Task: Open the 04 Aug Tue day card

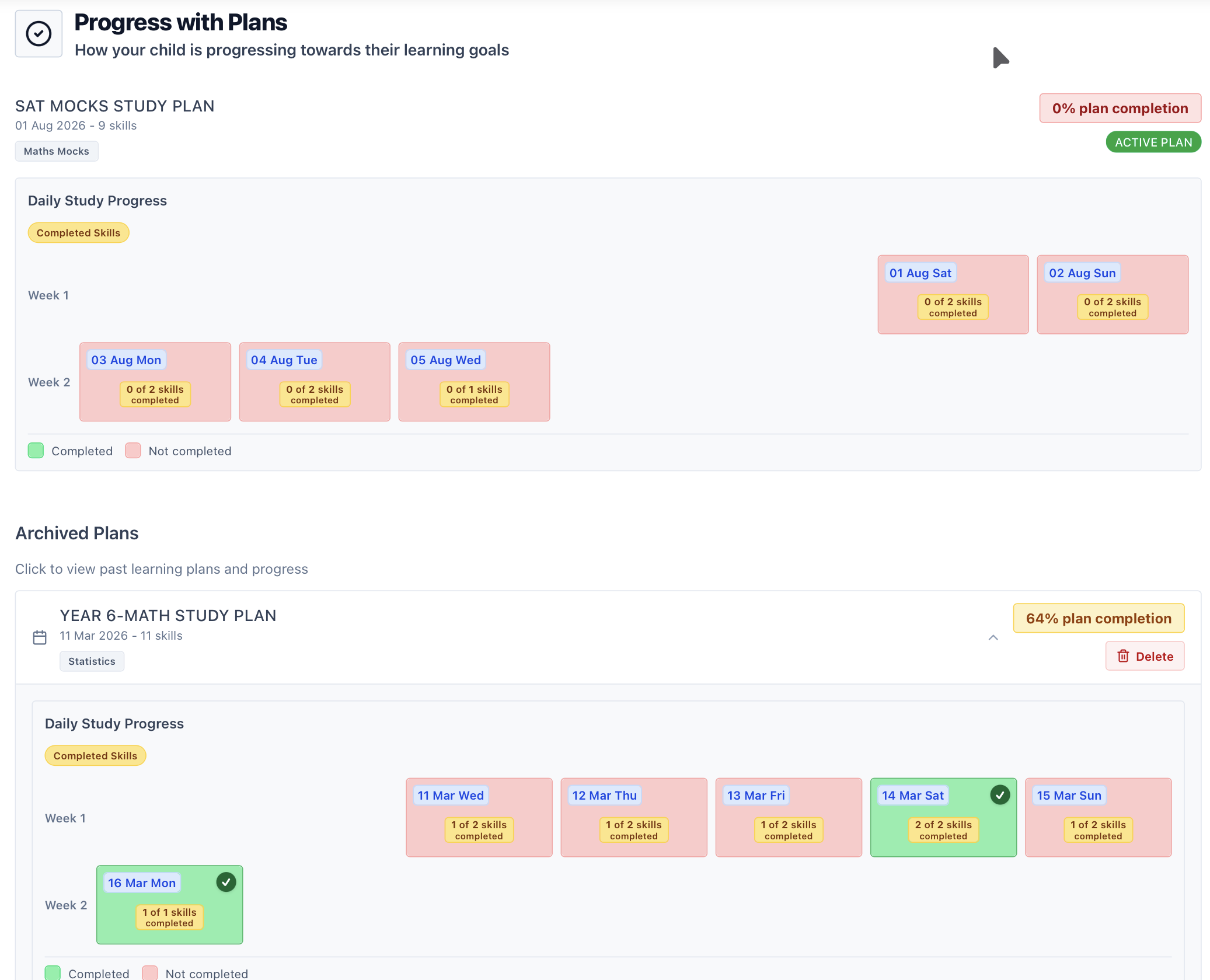Action: pos(315,382)
